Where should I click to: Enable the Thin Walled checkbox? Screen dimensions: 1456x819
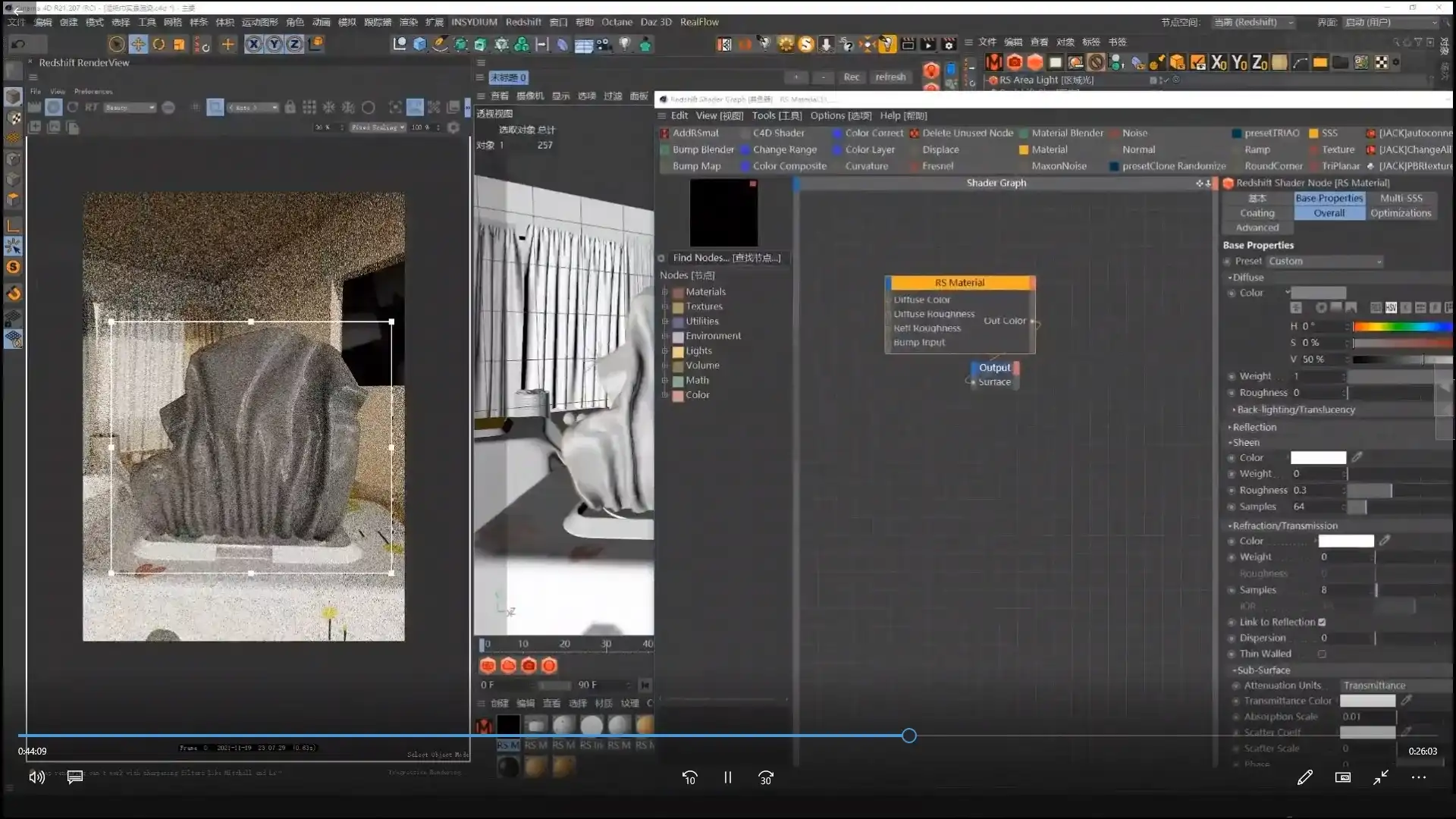1322,654
